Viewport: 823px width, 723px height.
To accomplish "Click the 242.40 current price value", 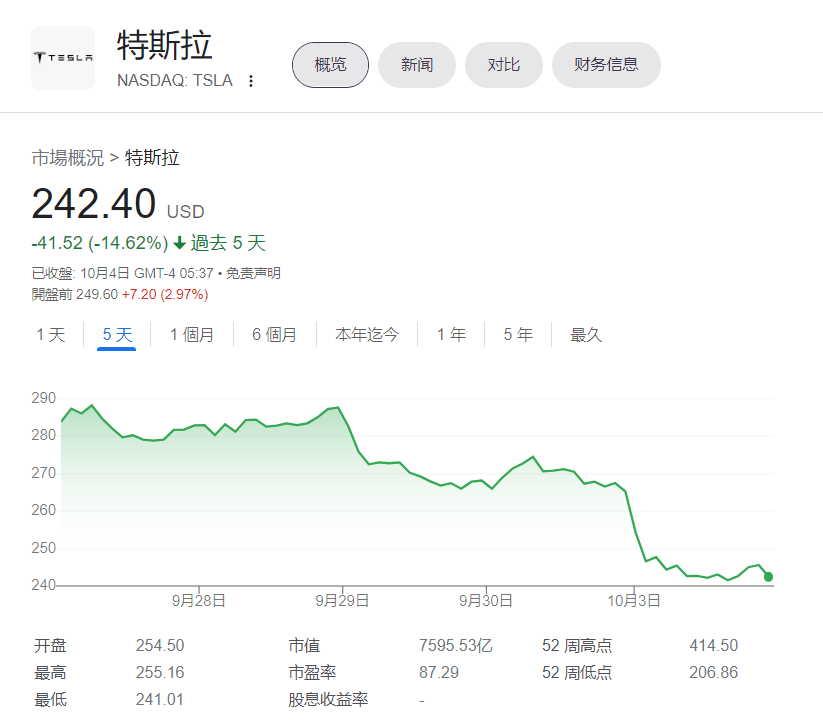I will pos(94,204).
